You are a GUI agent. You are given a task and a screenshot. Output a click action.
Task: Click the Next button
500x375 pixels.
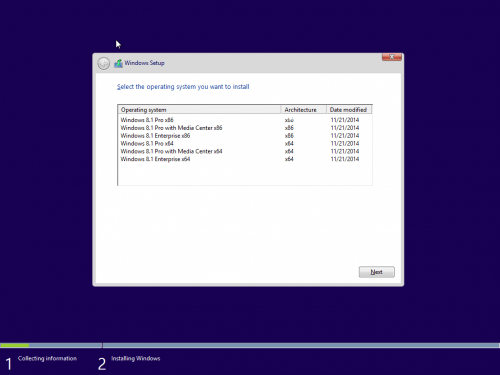(377, 272)
